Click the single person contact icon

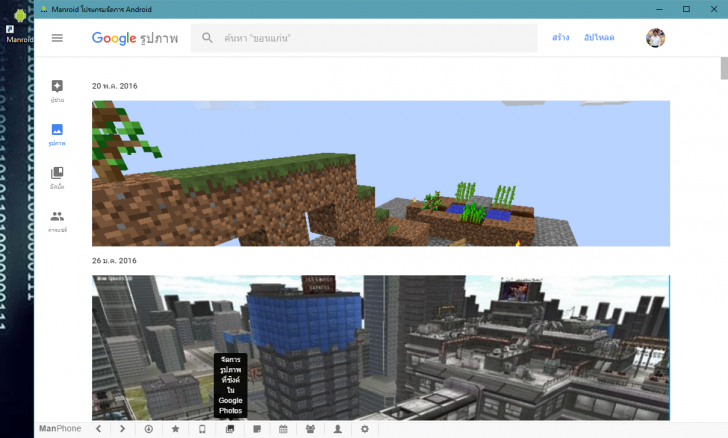(x=338, y=429)
